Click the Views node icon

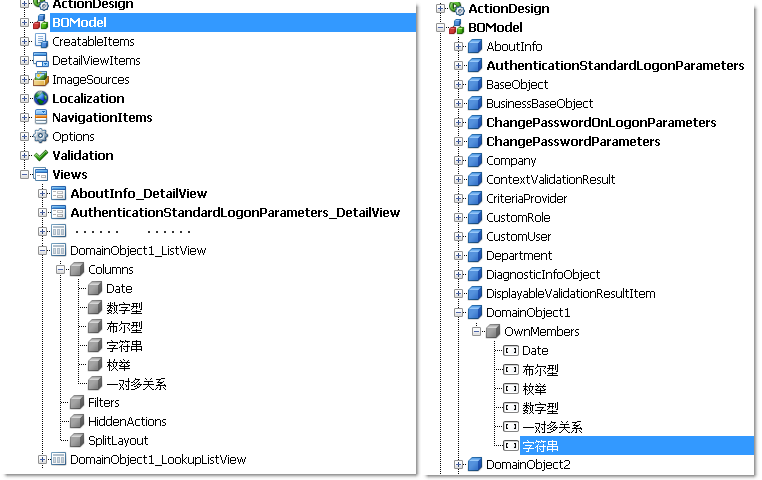pos(41,174)
